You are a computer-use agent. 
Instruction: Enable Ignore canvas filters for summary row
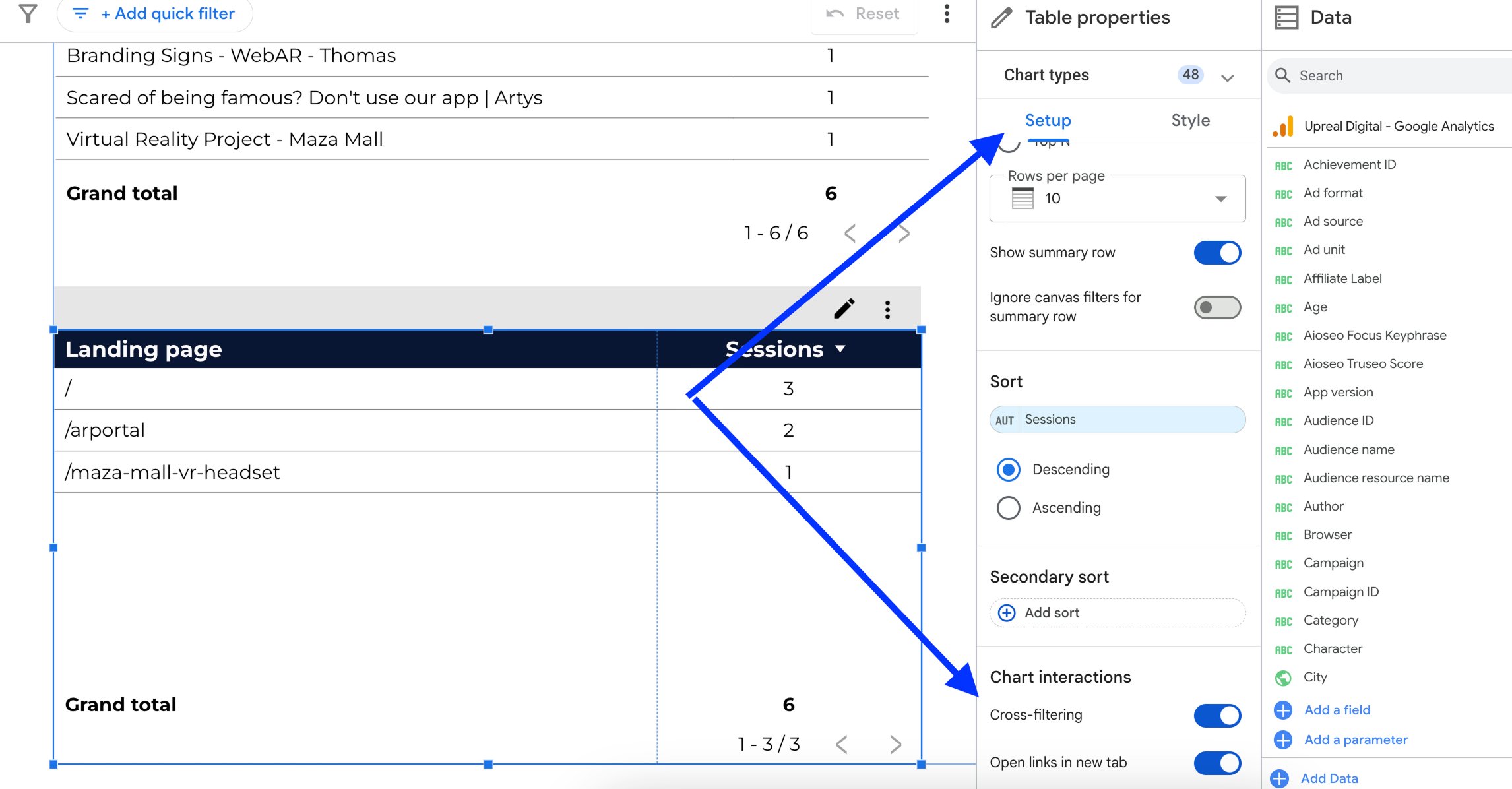coord(1217,307)
